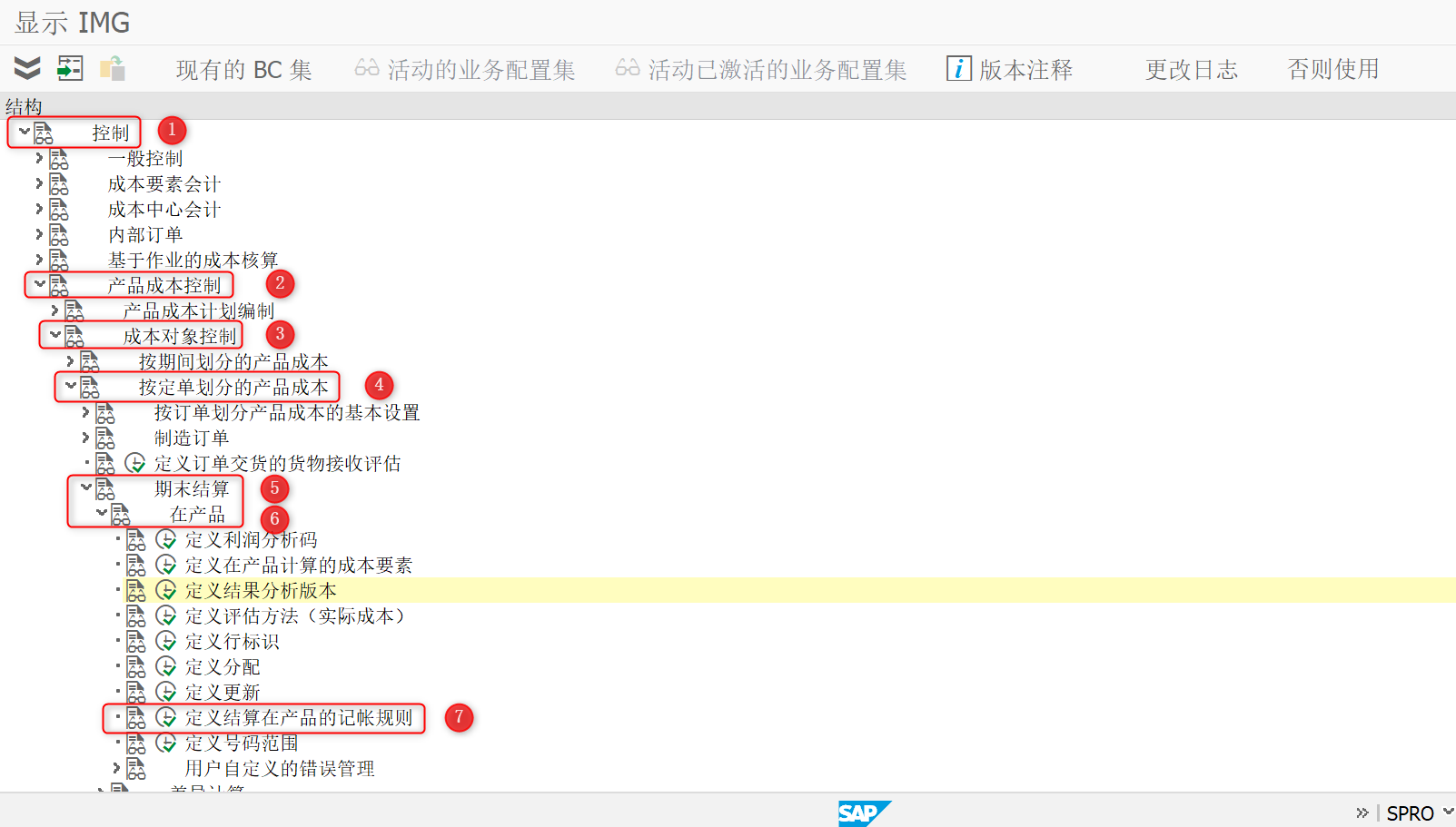The width and height of the screenshot is (1456, 827).
Task: Open documentation icon for 定义行标识
Action: pos(136,642)
